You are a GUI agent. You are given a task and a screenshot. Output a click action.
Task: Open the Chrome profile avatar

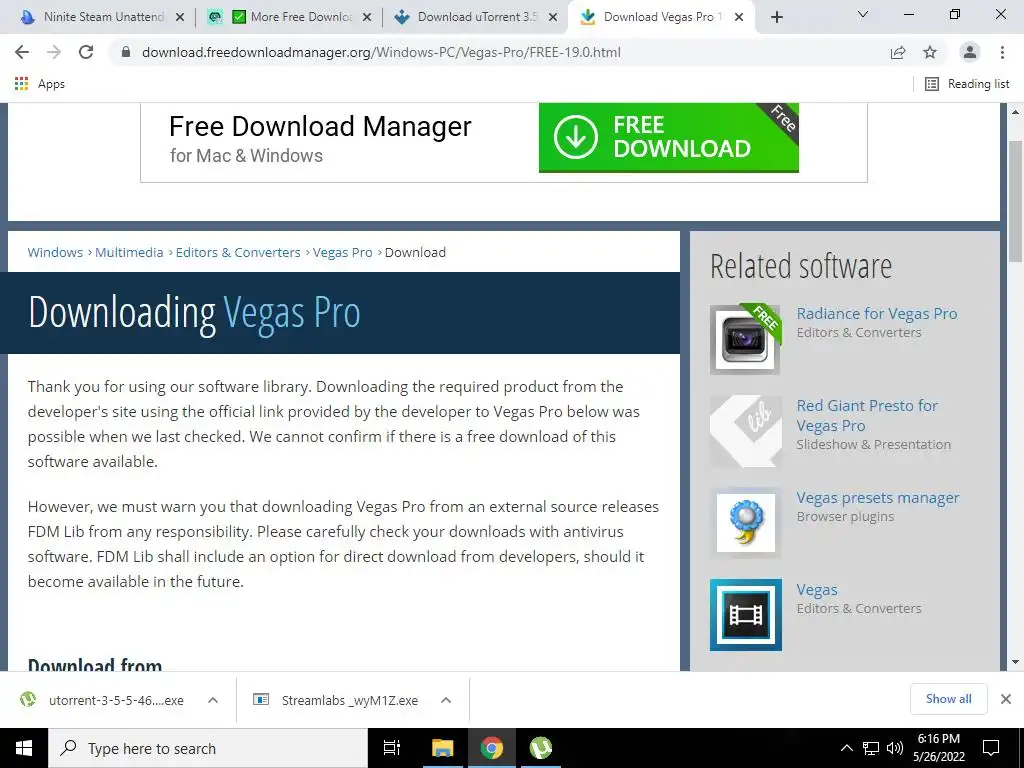pos(970,52)
